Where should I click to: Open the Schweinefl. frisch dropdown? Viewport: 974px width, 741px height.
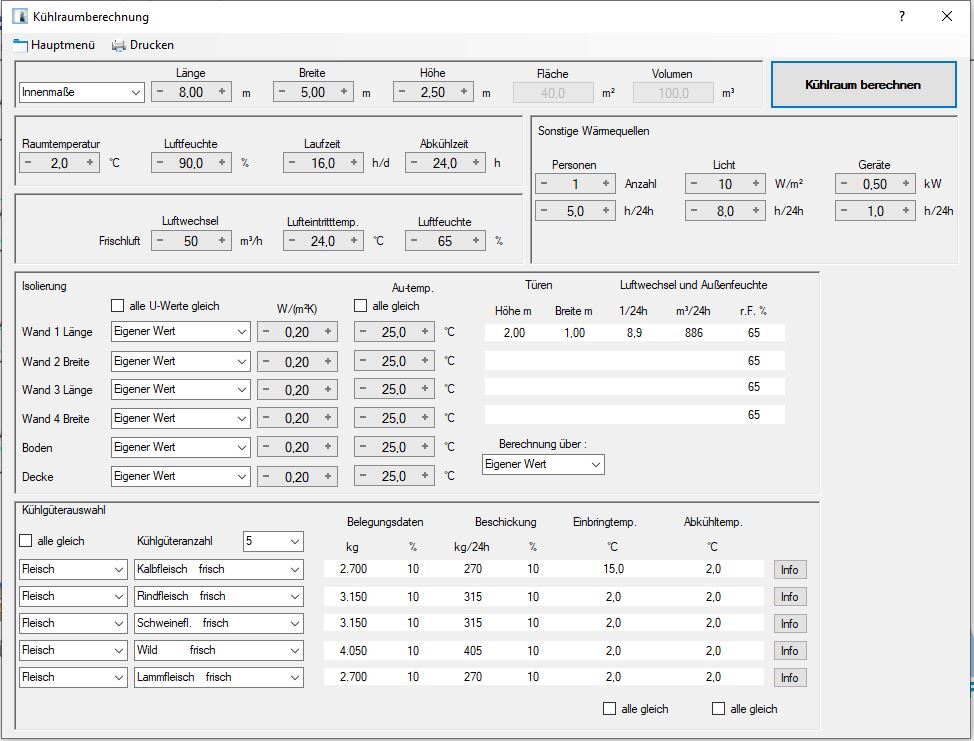tap(219, 624)
